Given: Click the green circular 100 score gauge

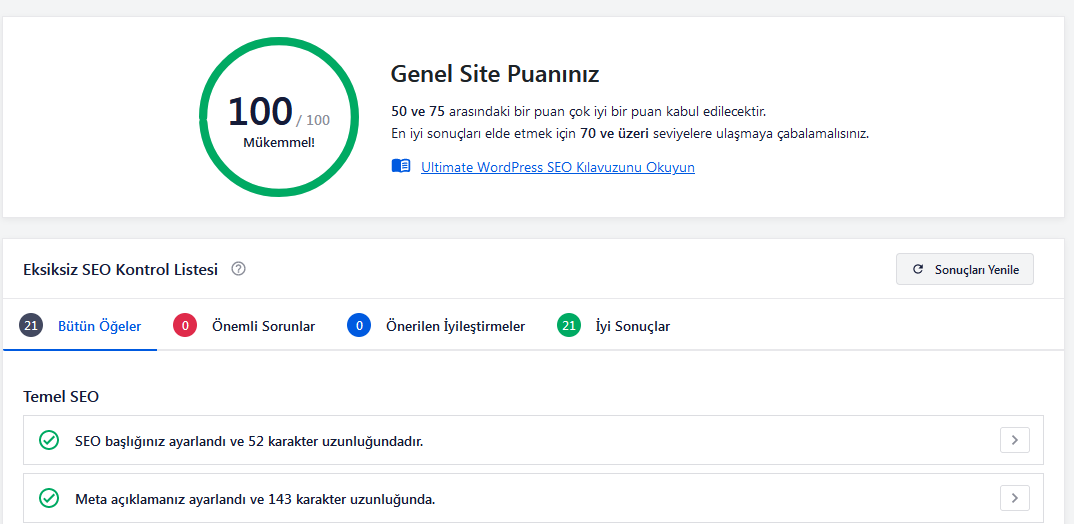Looking at the screenshot, I should tap(279, 116).
